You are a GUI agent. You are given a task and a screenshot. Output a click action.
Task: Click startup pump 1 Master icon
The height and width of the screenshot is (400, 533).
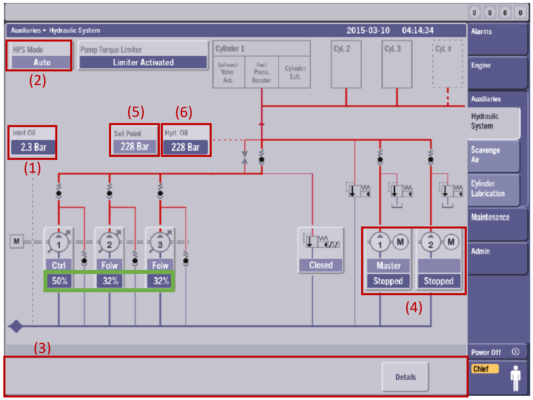pyautogui.click(x=380, y=243)
